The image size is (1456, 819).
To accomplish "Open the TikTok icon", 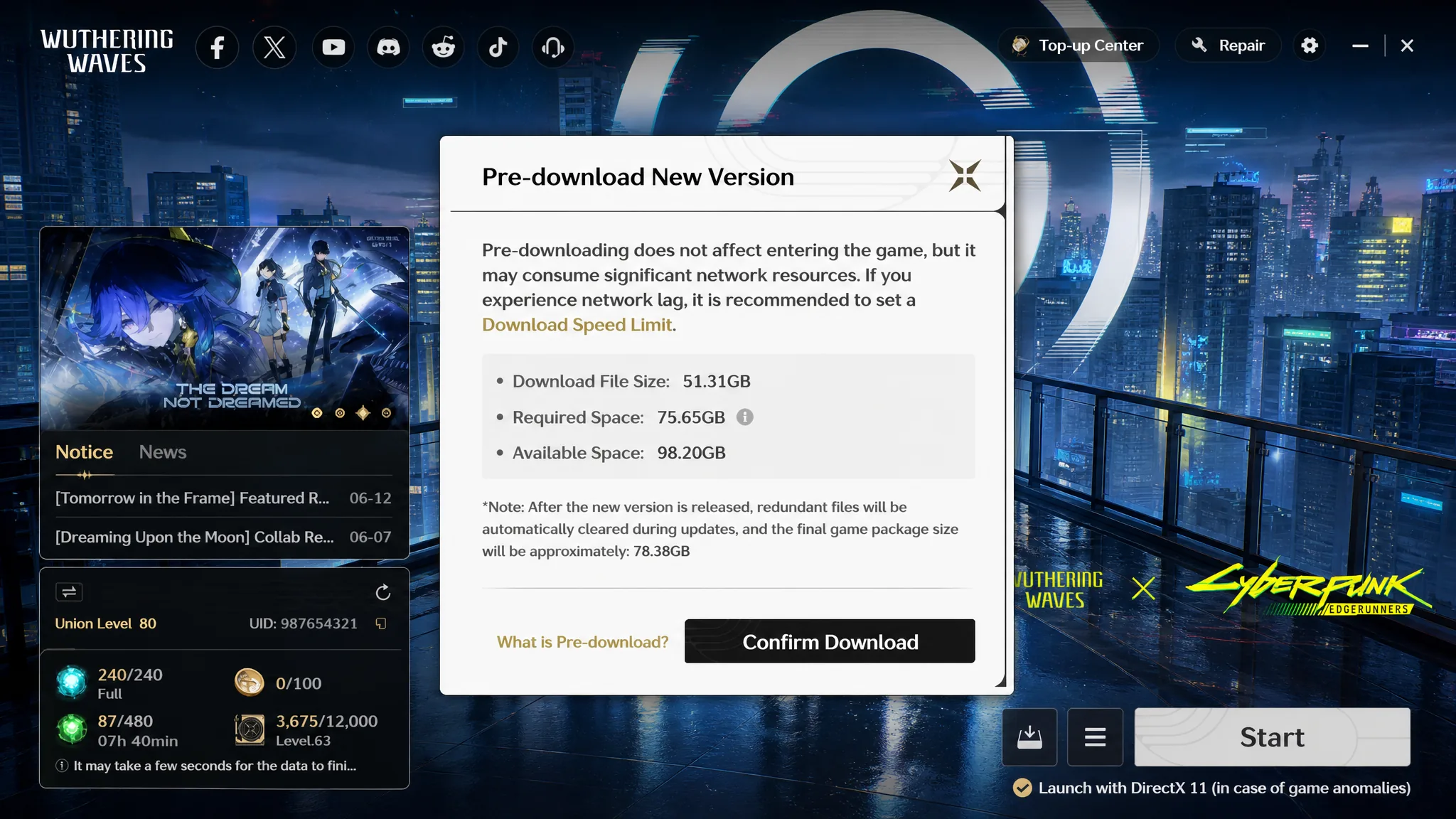I will pyautogui.click(x=498, y=48).
